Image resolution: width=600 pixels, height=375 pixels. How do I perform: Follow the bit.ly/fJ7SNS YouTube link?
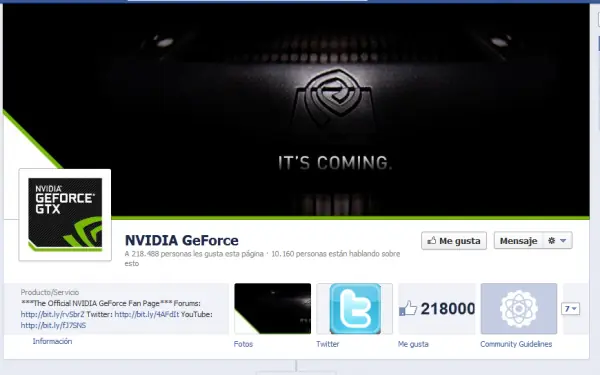pyautogui.click(x=53, y=325)
